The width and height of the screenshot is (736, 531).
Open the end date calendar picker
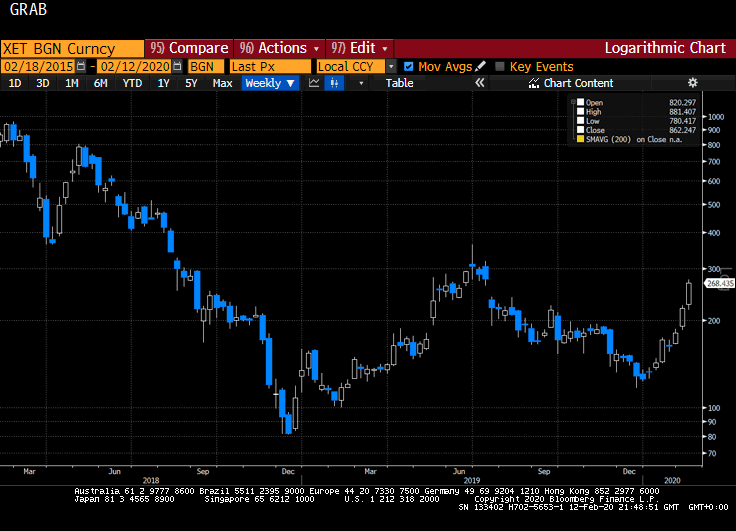[177, 67]
